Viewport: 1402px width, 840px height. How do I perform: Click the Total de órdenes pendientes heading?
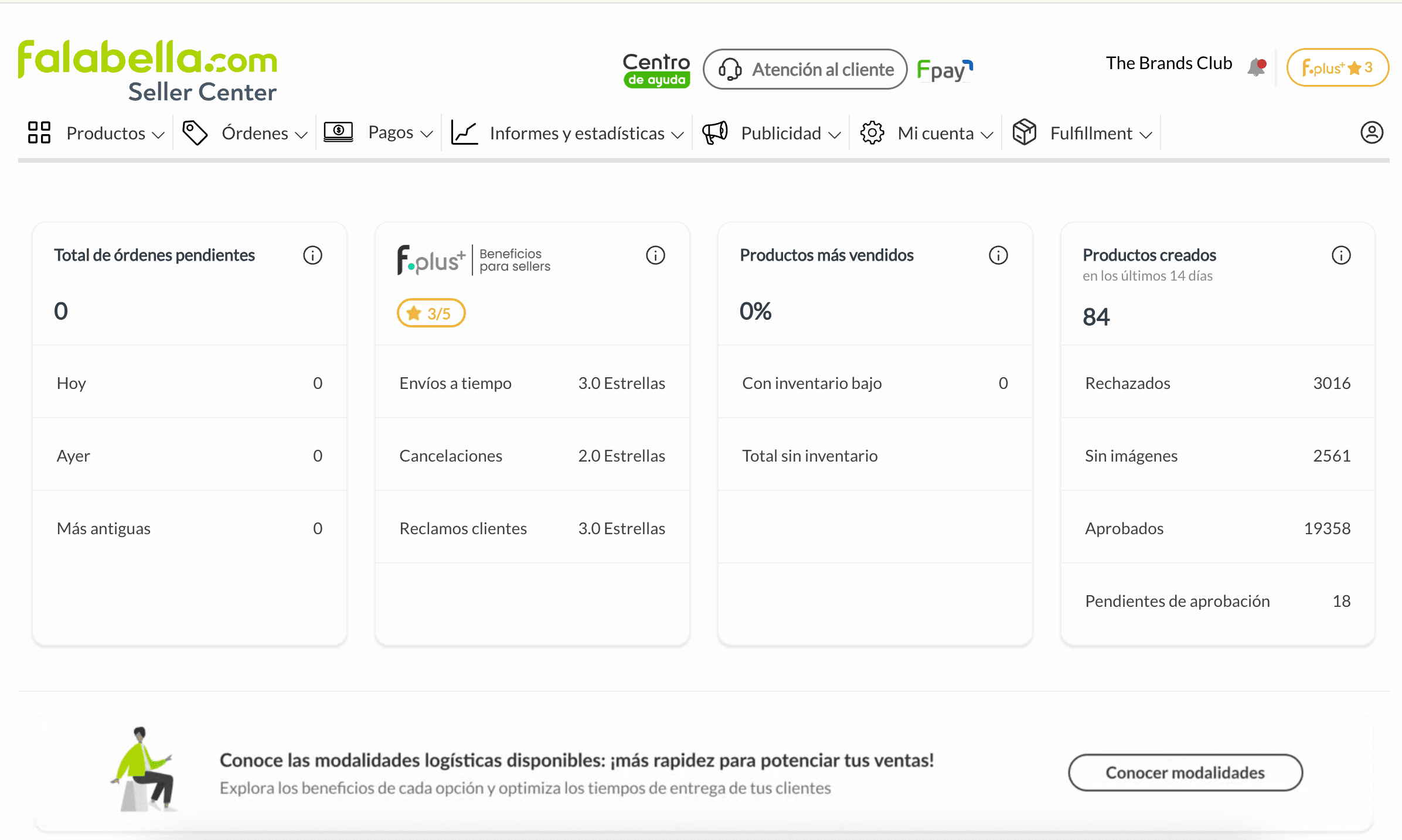pos(154,255)
